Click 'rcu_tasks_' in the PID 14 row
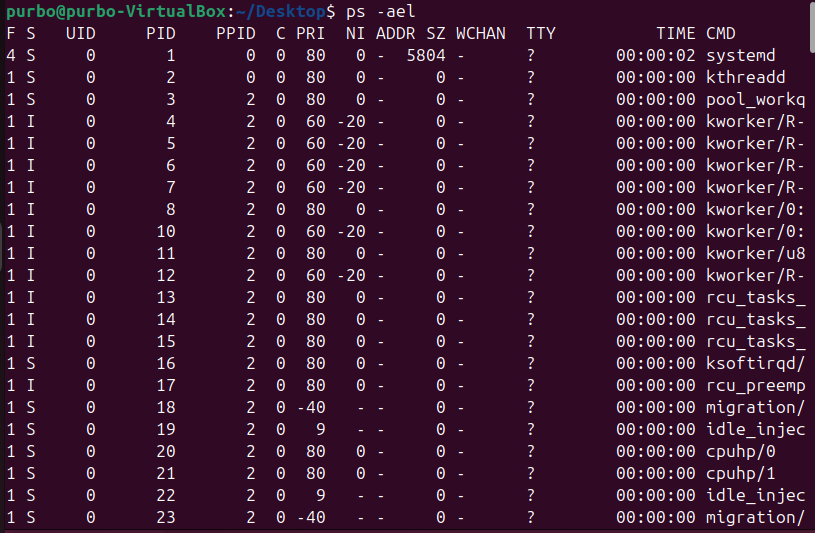Image resolution: width=815 pixels, height=533 pixels. (755, 319)
